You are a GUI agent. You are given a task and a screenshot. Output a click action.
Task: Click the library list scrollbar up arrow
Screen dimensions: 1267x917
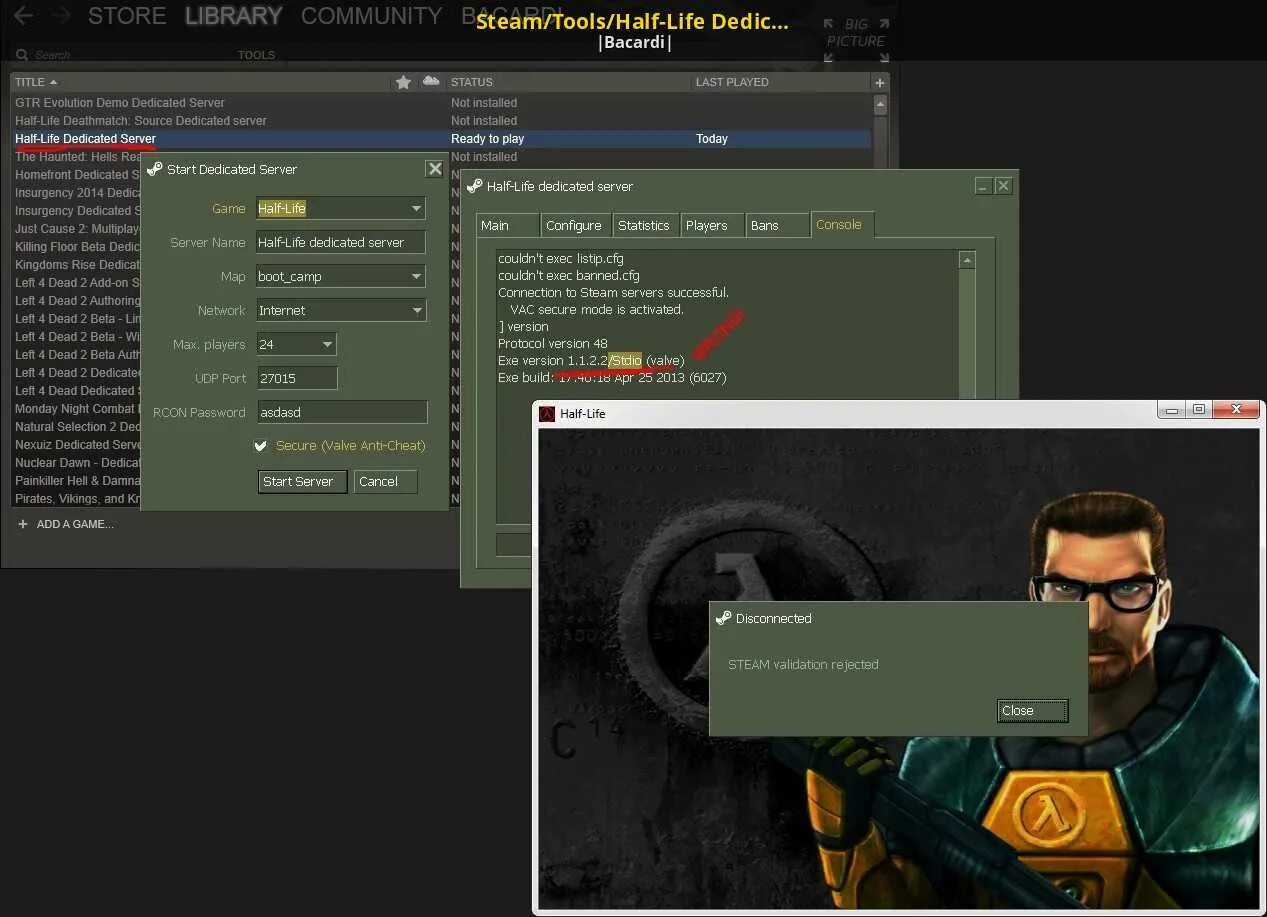pos(880,103)
